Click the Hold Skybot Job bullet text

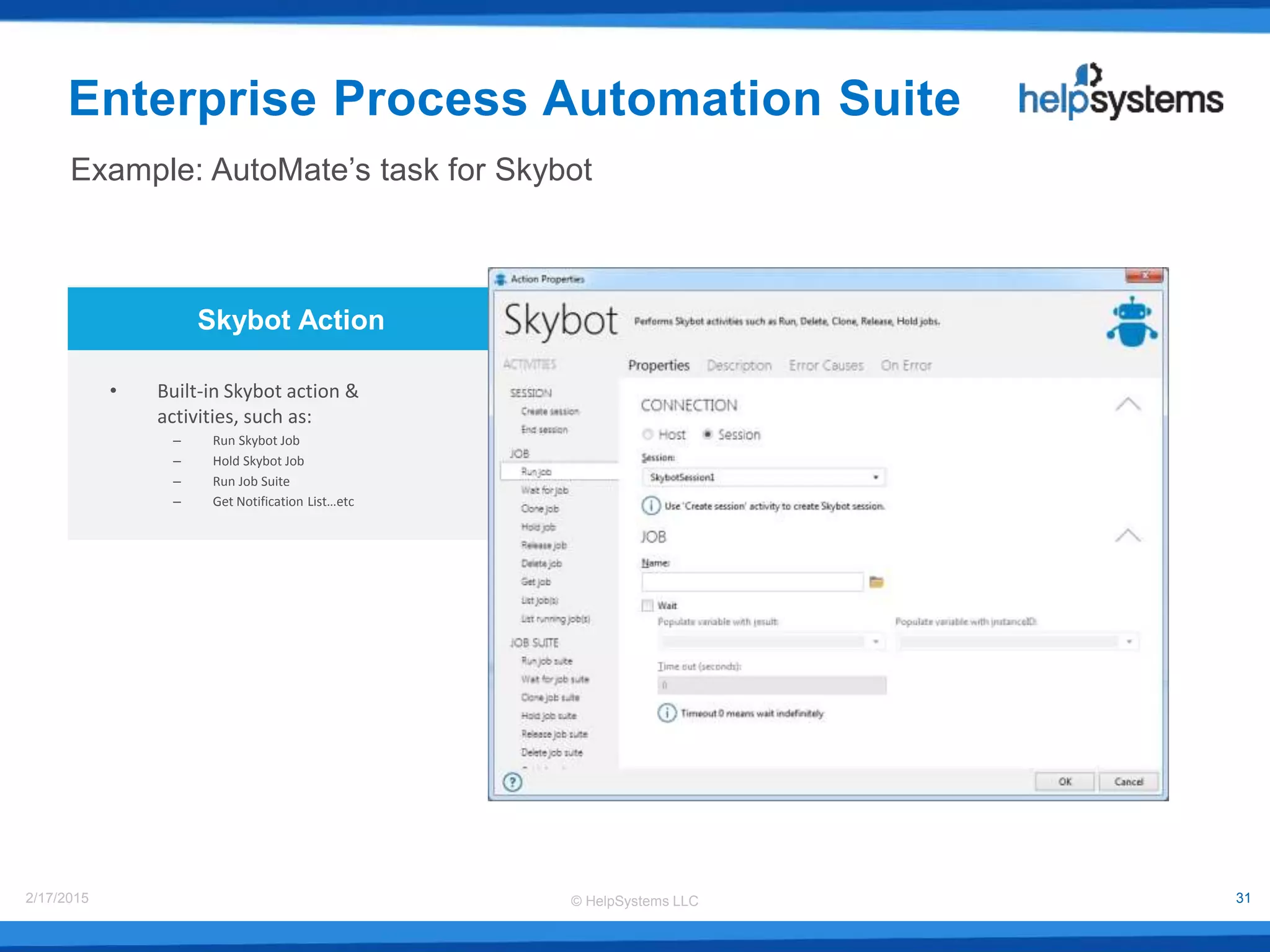(x=258, y=461)
